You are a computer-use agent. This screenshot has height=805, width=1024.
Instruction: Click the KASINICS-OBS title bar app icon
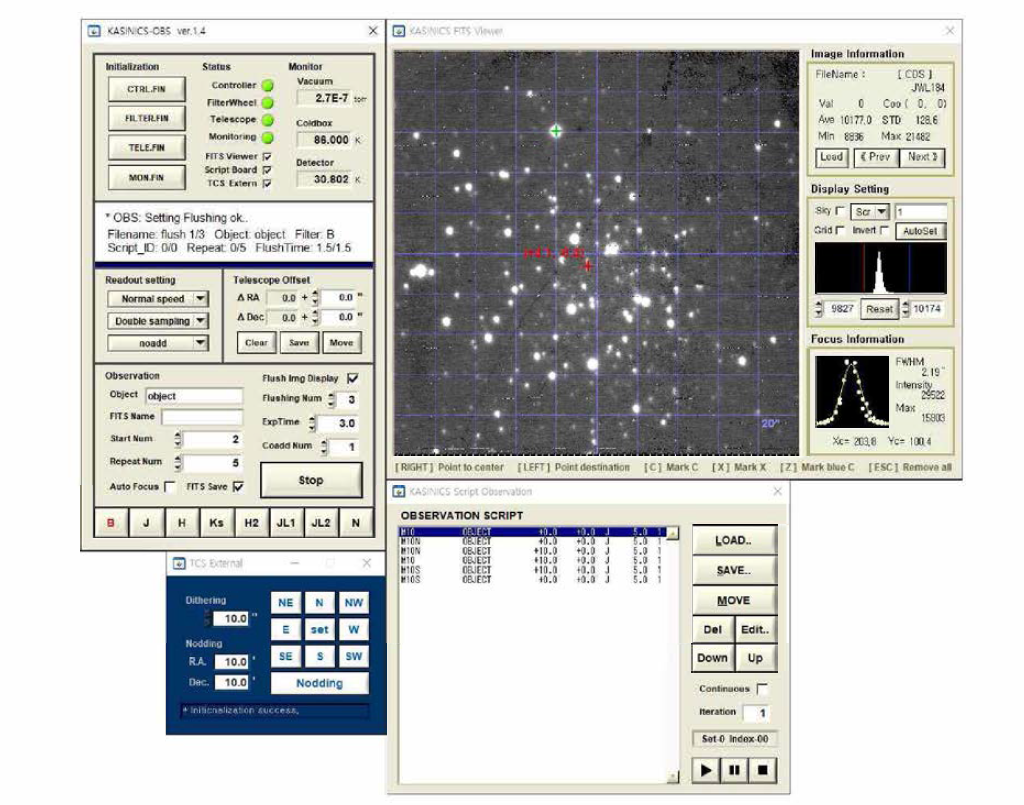(x=94, y=31)
